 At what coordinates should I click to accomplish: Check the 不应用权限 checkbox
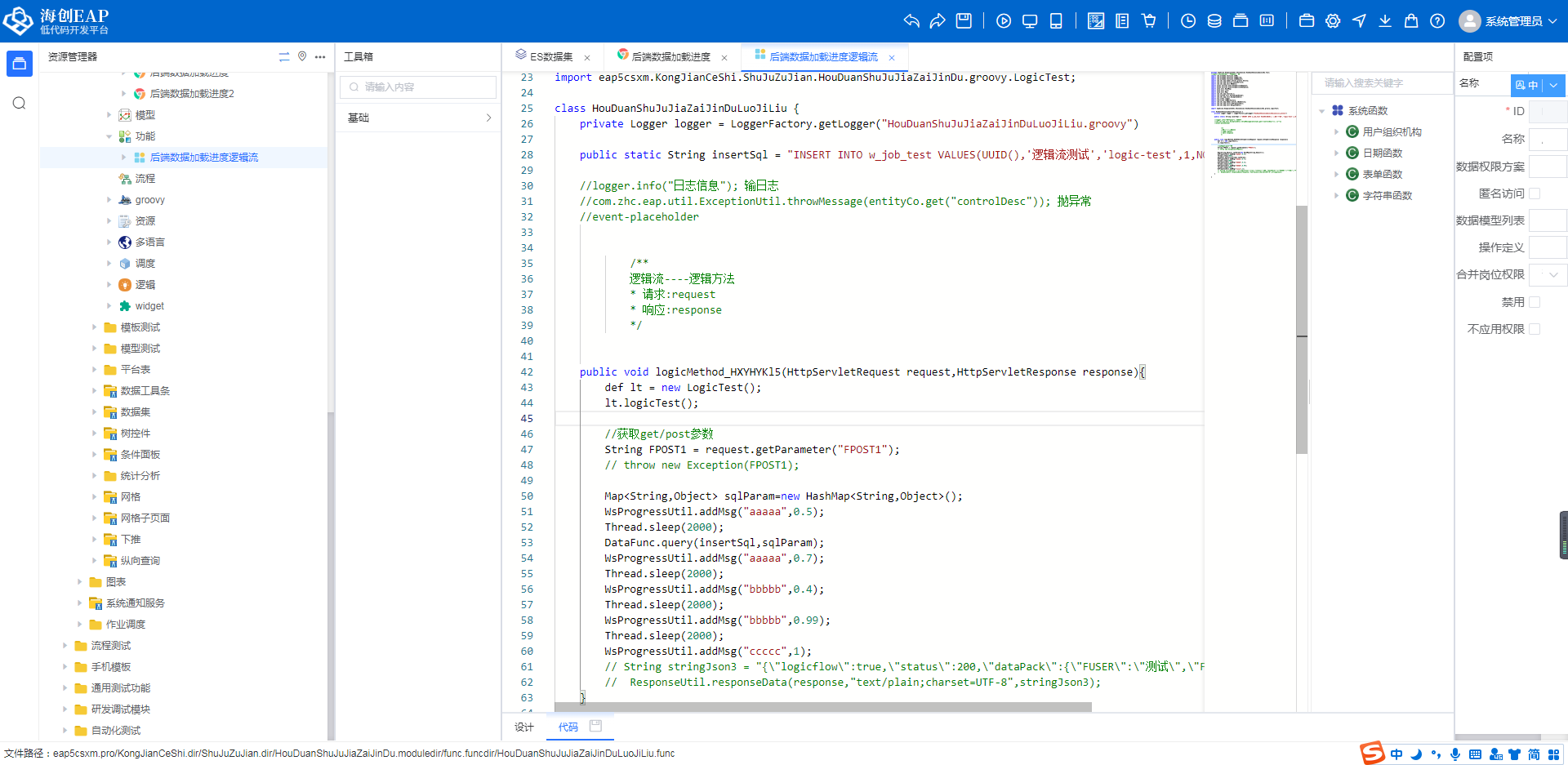1535,329
